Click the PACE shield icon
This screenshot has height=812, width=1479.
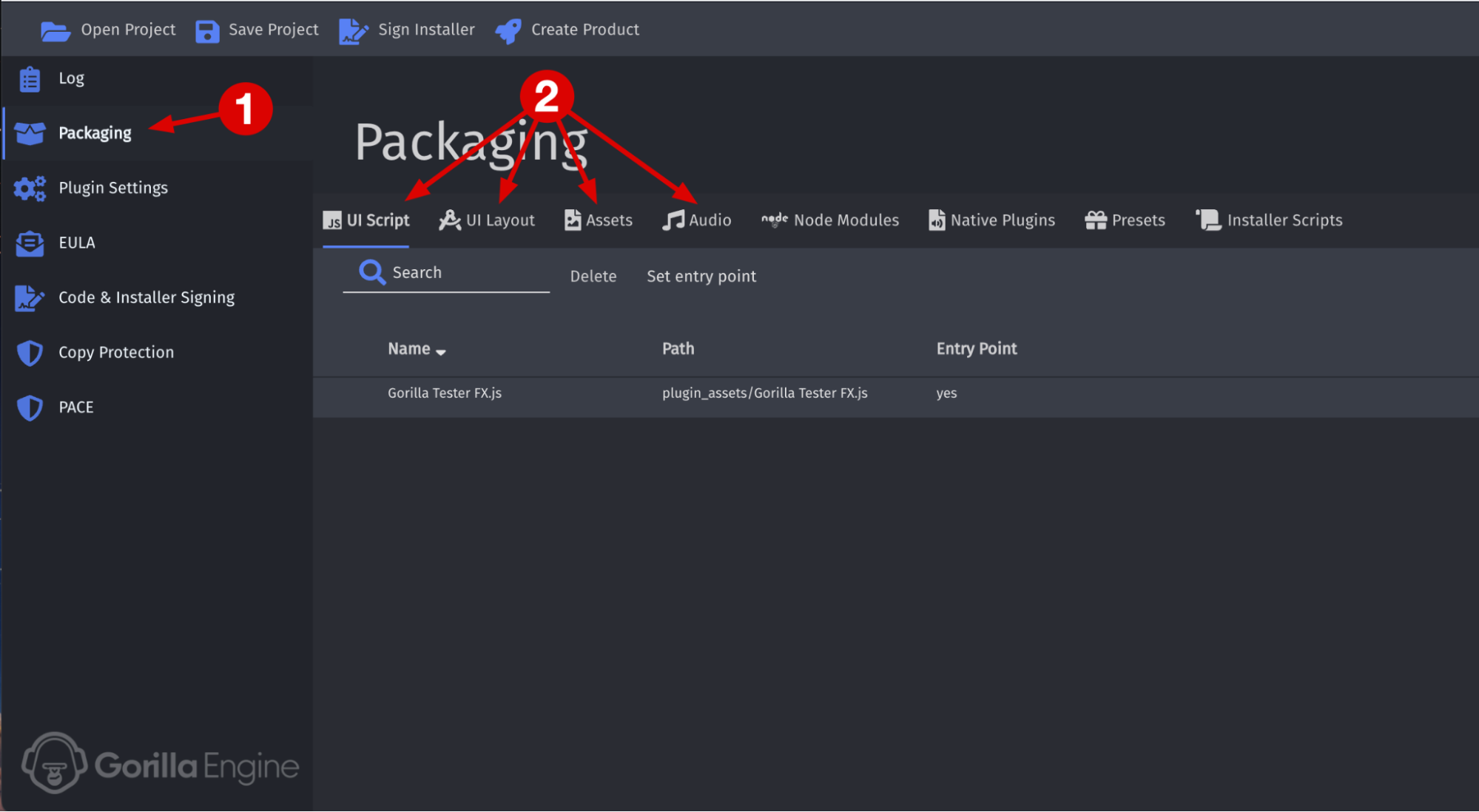click(x=30, y=407)
